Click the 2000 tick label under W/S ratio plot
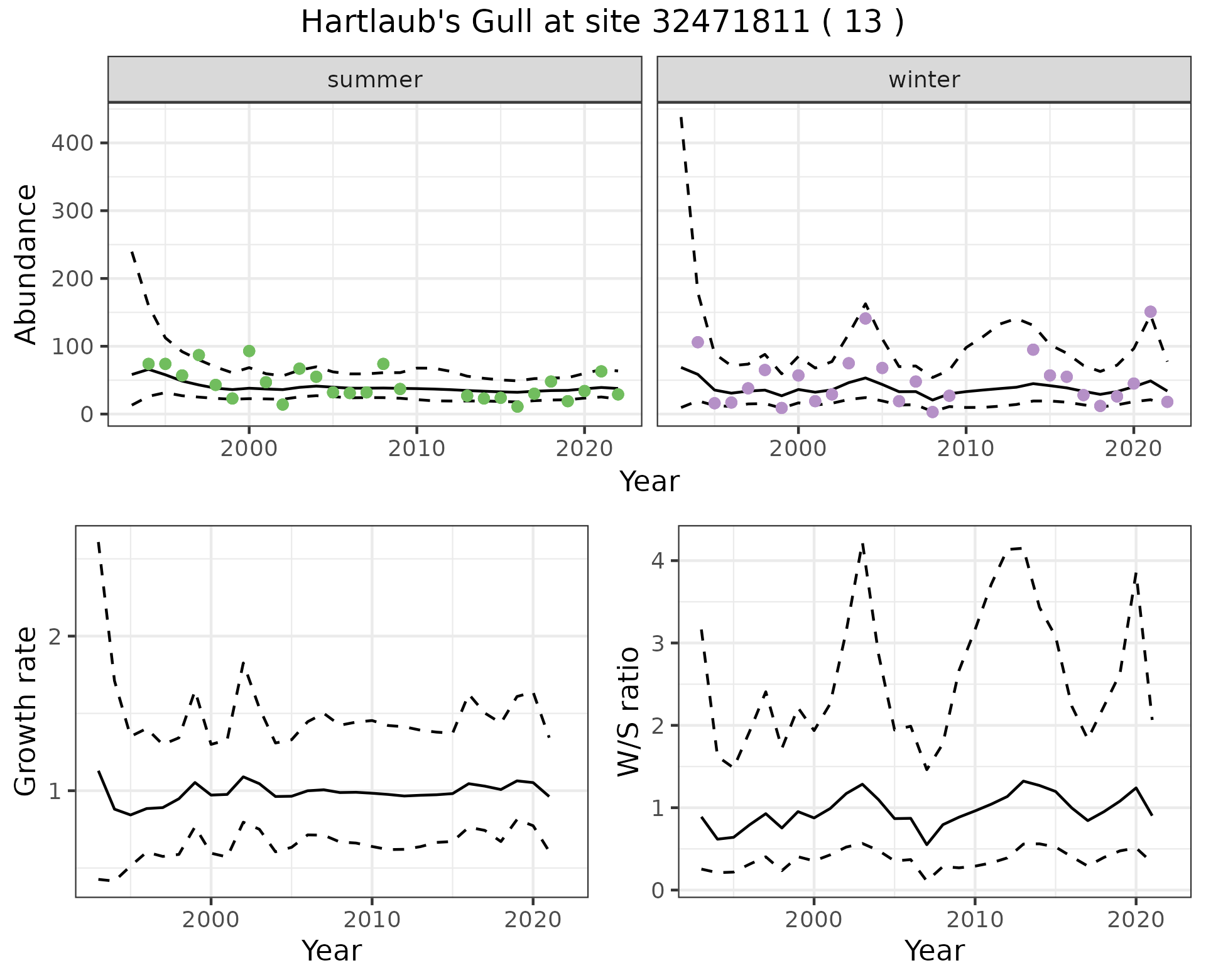This screenshot has height=980, width=1206. (813, 920)
